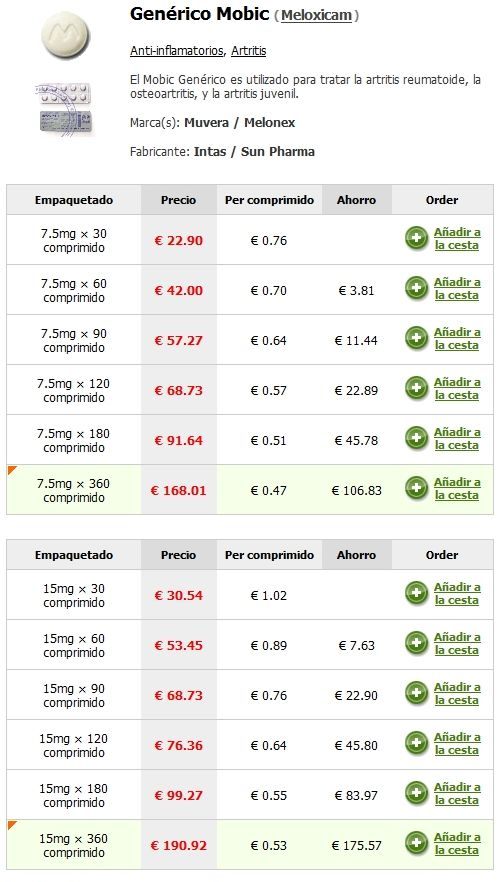Click green plus icon for 7.5mg × 60

[x=416, y=289]
